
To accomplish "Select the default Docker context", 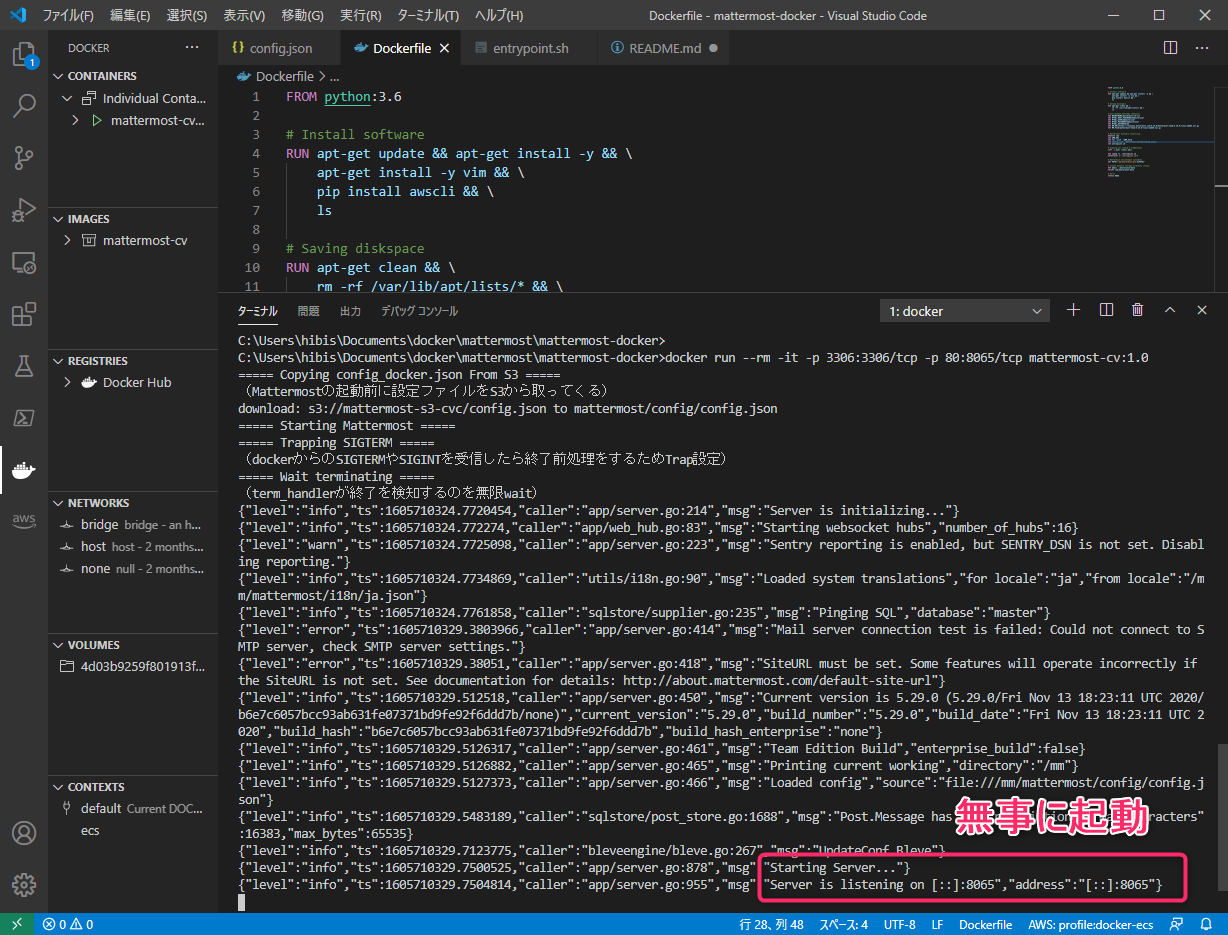I will [133, 809].
